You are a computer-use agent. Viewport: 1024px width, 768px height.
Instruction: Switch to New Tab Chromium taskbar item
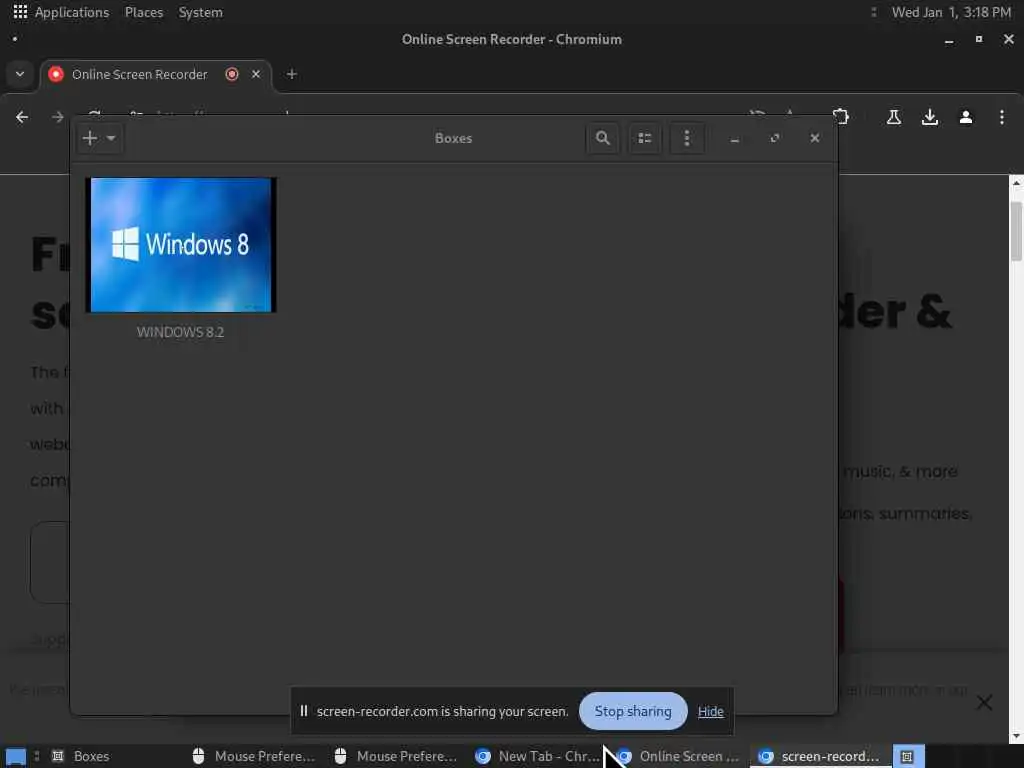point(537,756)
